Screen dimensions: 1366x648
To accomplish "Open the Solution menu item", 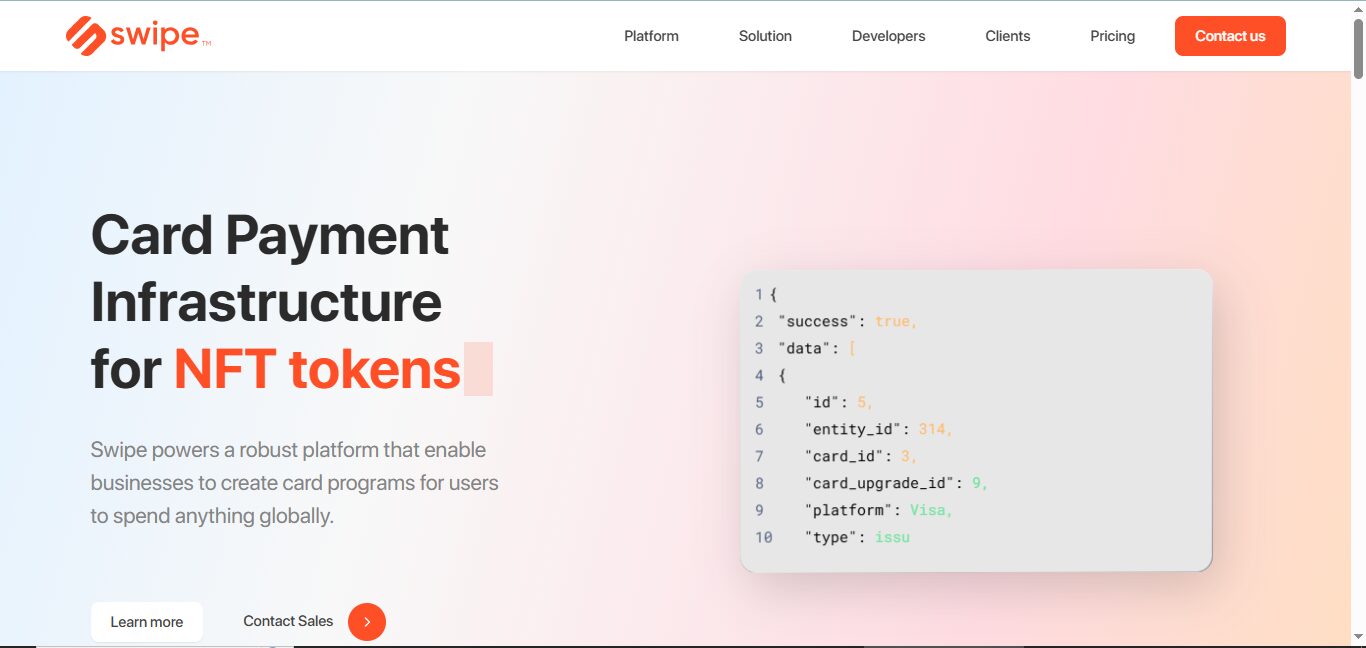I will [x=765, y=36].
